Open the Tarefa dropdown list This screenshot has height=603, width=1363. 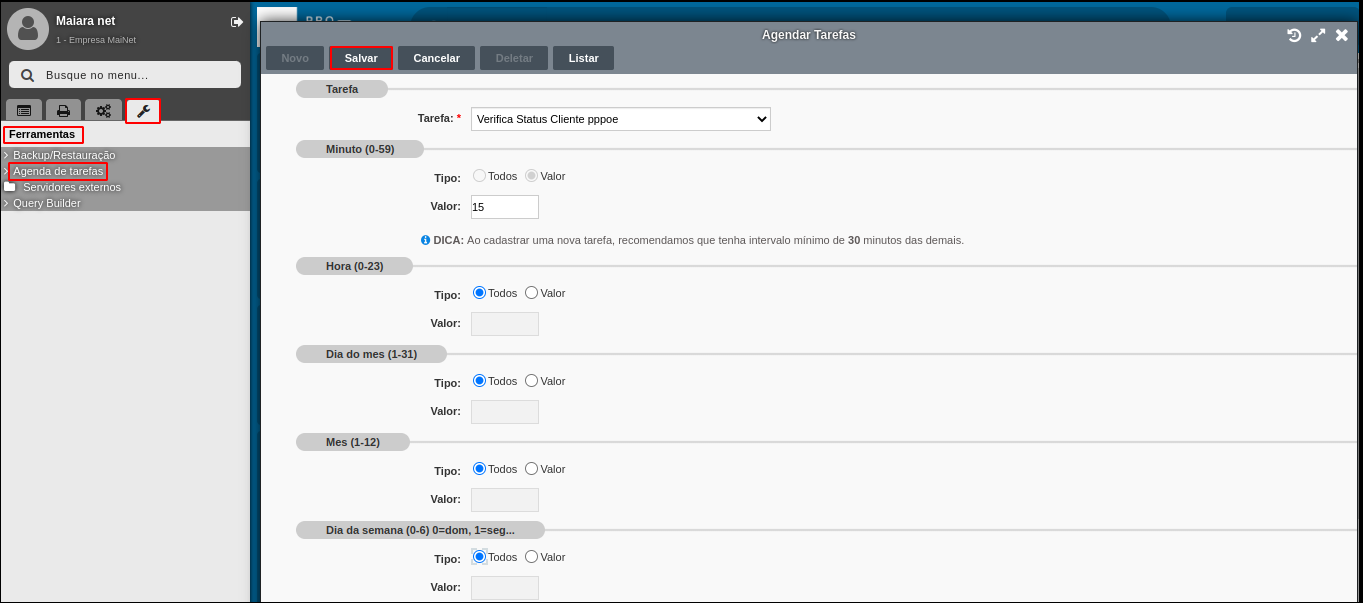620,119
